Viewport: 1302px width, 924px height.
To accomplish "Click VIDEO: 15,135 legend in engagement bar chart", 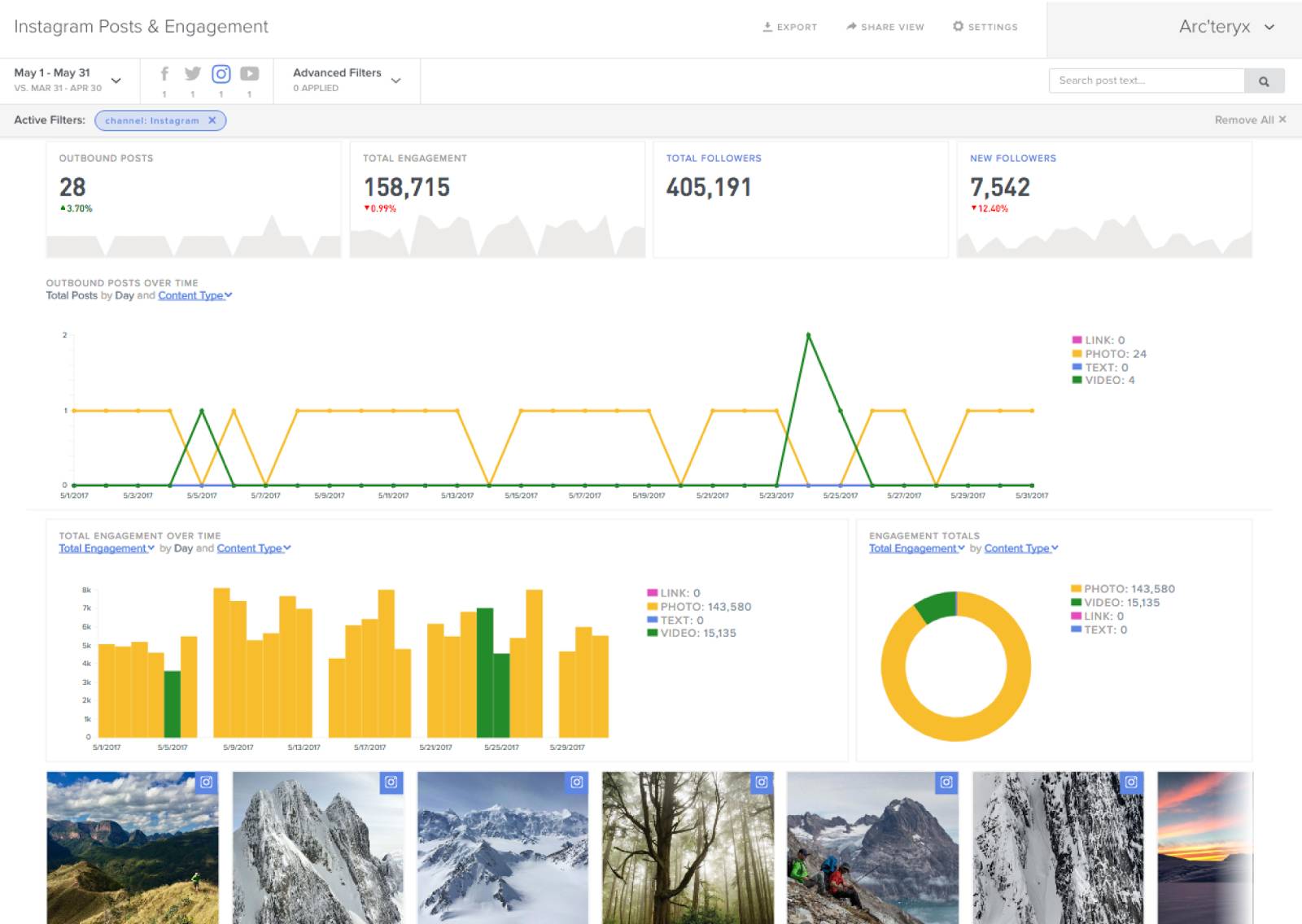I will pyautogui.click(x=692, y=633).
